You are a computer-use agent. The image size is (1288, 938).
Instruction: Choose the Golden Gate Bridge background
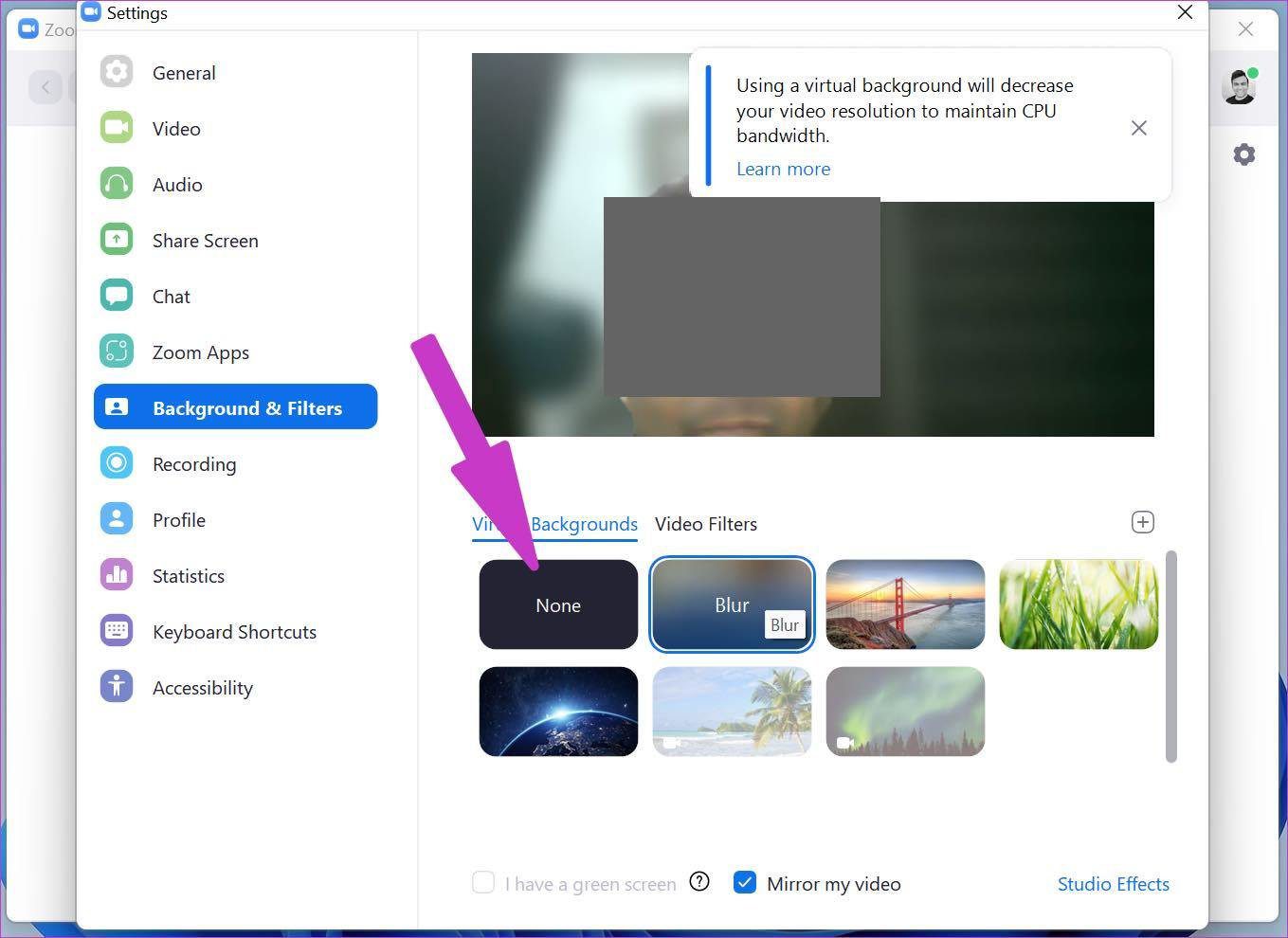(x=905, y=604)
